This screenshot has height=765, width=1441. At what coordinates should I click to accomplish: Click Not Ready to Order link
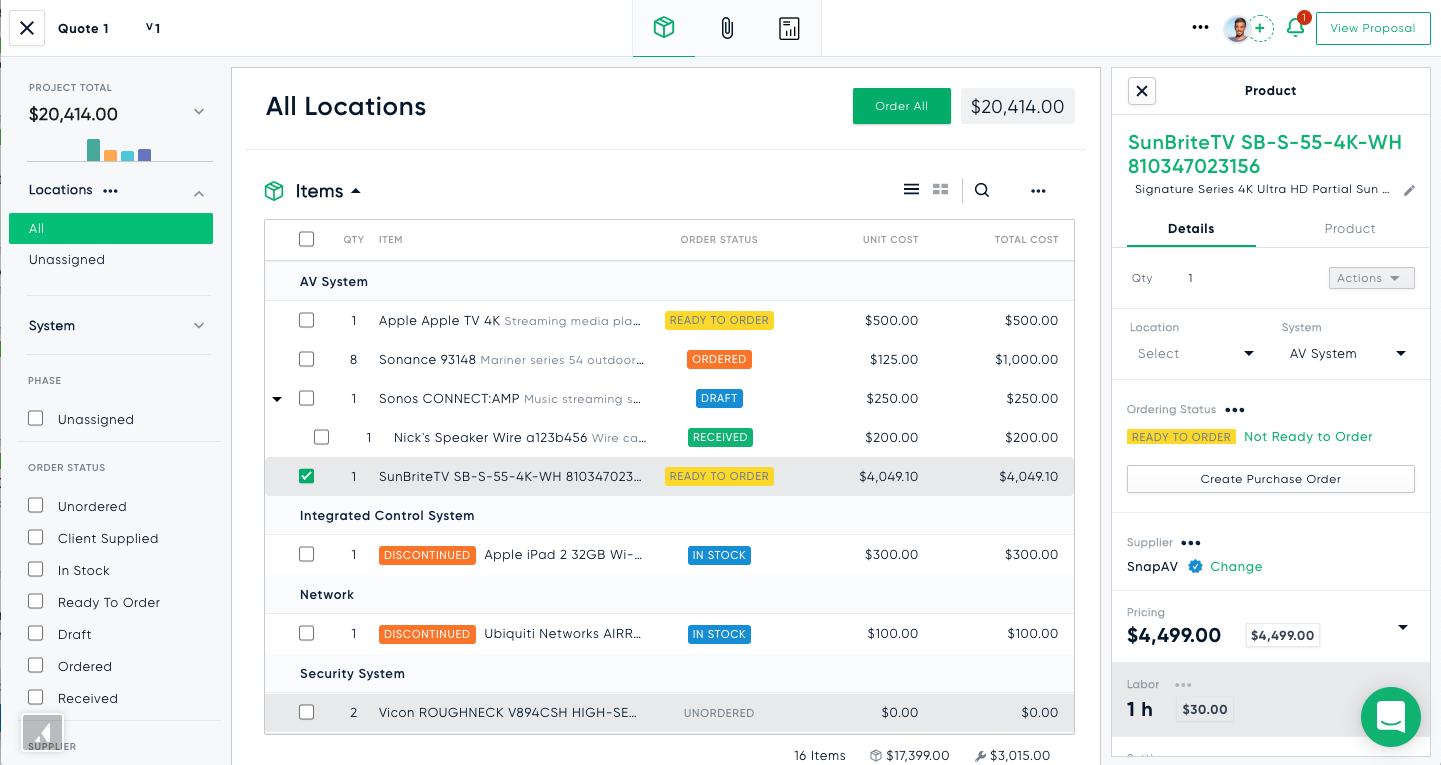click(x=1308, y=437)
